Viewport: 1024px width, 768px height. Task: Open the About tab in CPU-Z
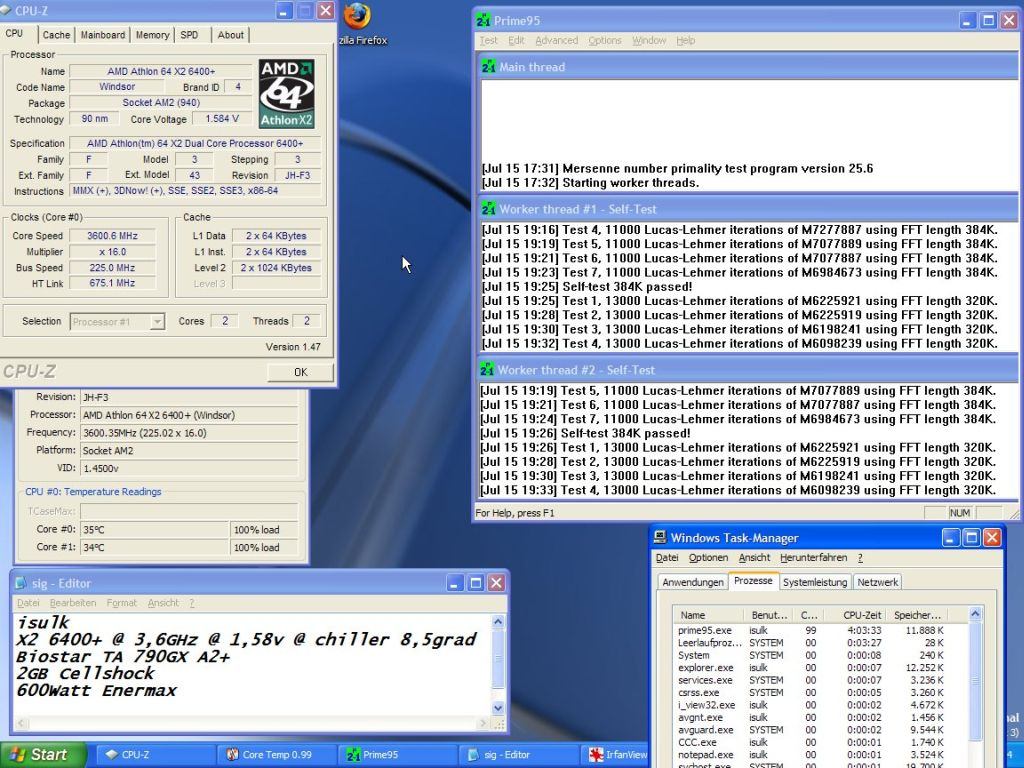pyautogui.click(x=231, y=35)
